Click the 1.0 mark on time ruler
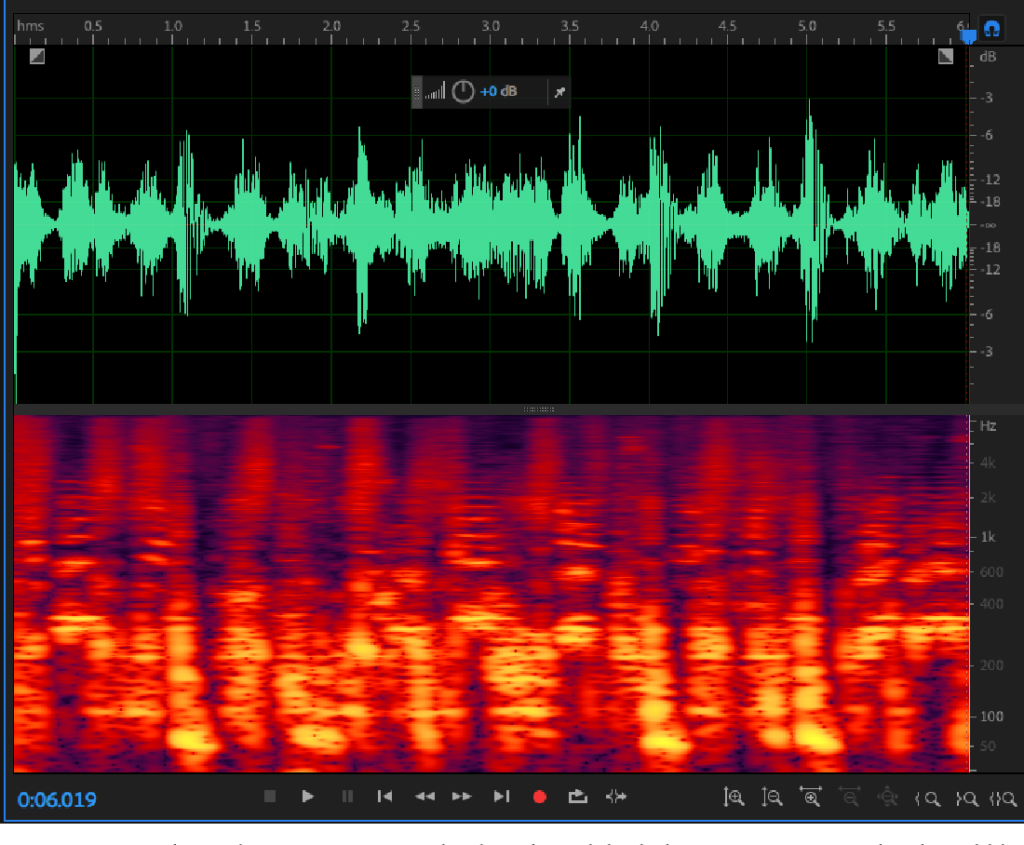This screenshot has width=1024, height=845. pos(172,25)
